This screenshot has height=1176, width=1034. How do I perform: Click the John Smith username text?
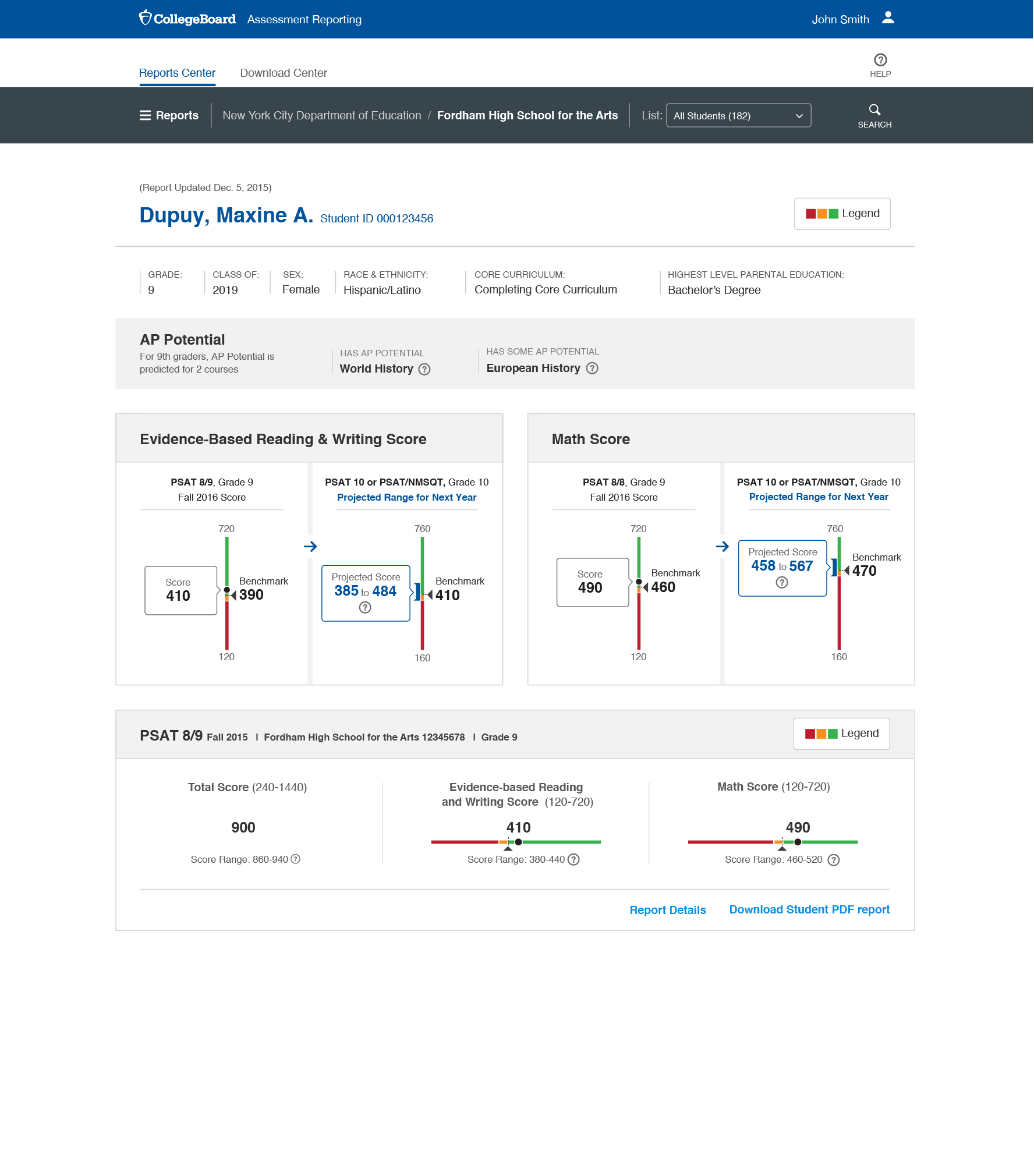pyautogui.click(x=840, y=19)
